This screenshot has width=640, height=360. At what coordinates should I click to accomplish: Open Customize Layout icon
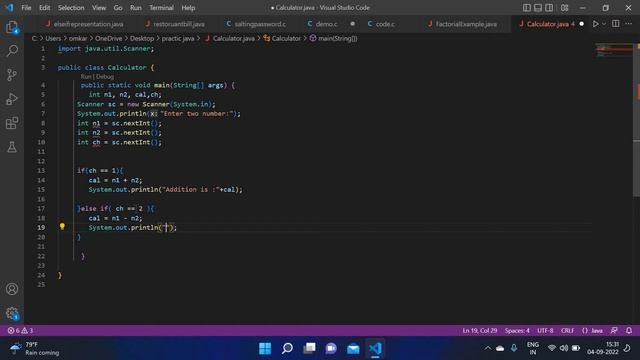(x=564, y=8)
